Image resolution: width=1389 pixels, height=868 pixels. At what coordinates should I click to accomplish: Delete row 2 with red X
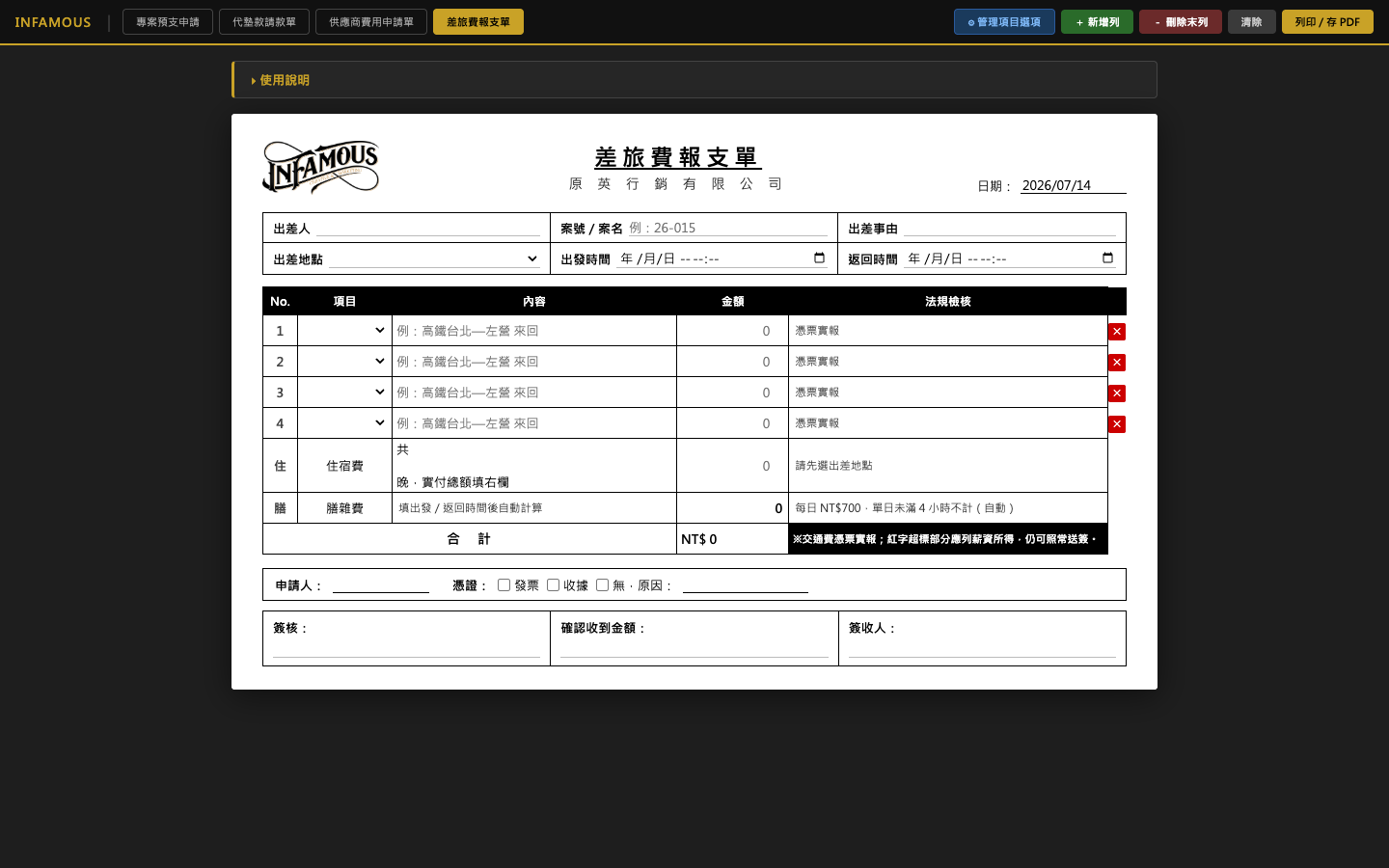click(x=1117, y=363)
